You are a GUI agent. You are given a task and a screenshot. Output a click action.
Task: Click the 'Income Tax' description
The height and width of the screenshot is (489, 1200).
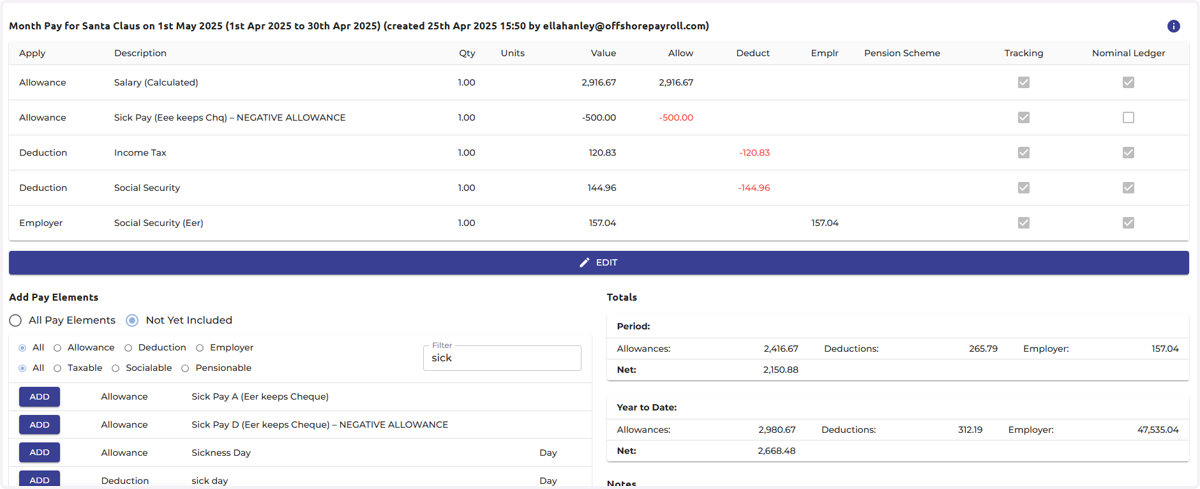[x=140, y=153]
